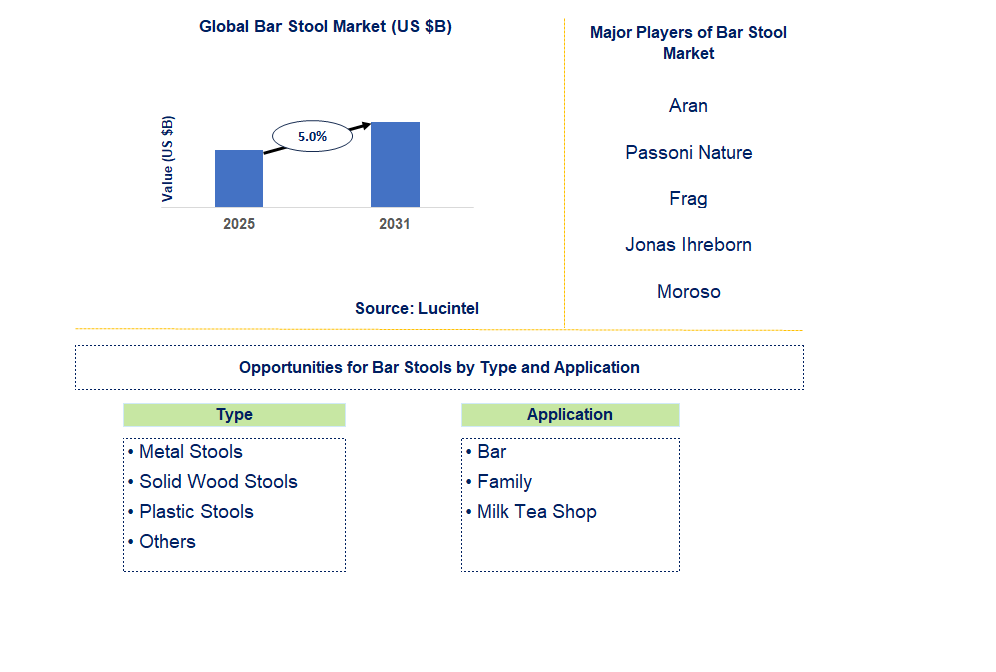Click the green 'Type' header box
This screenshot has width=996, height=672.
(234, 415)
